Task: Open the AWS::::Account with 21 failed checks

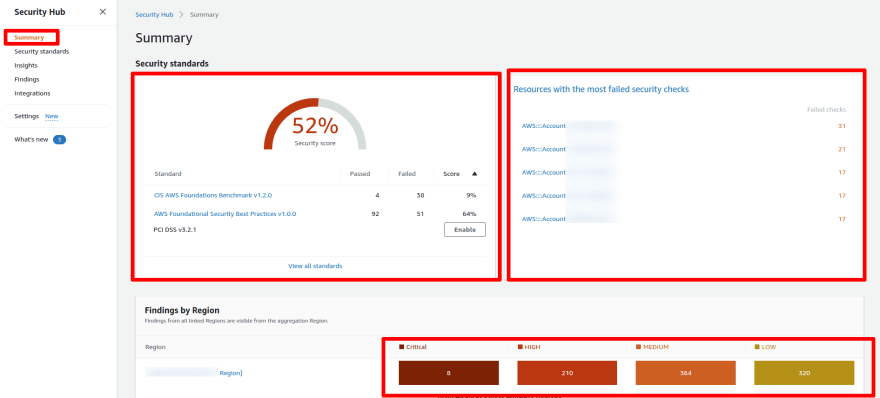Action: click(544, 149)
